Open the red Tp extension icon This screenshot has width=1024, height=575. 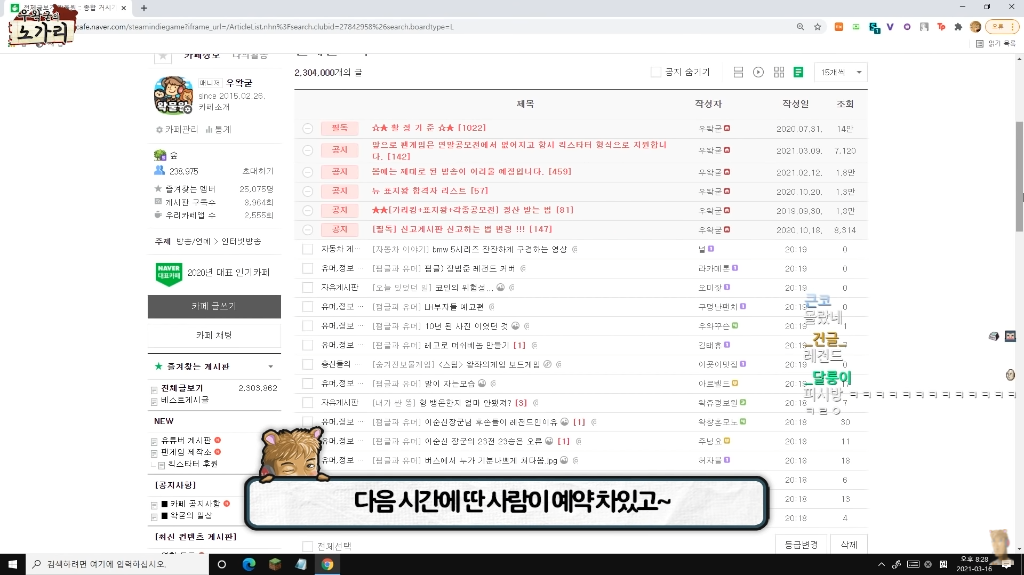point(941,27)
